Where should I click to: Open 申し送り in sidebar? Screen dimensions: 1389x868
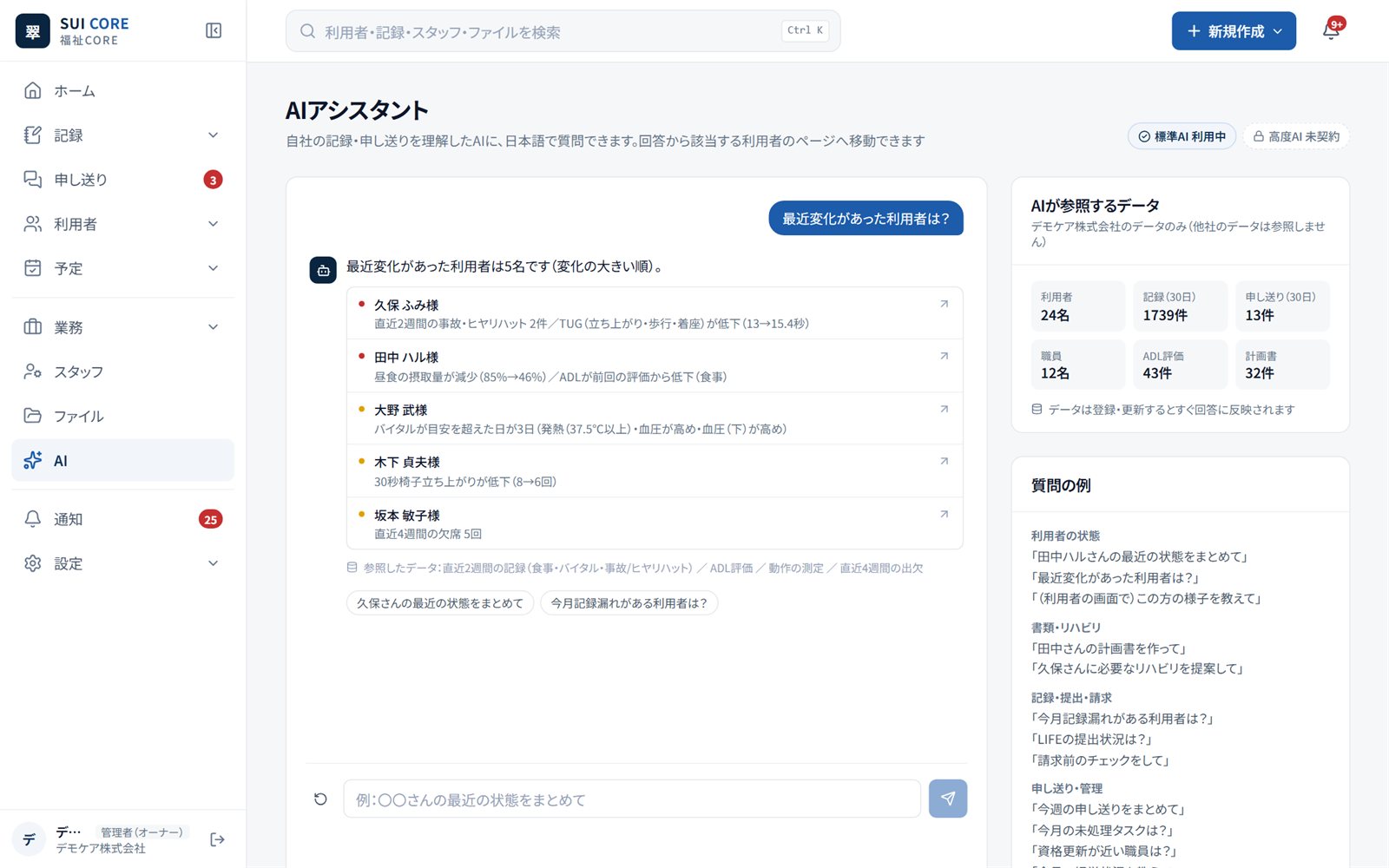click(x=123, y=180)
